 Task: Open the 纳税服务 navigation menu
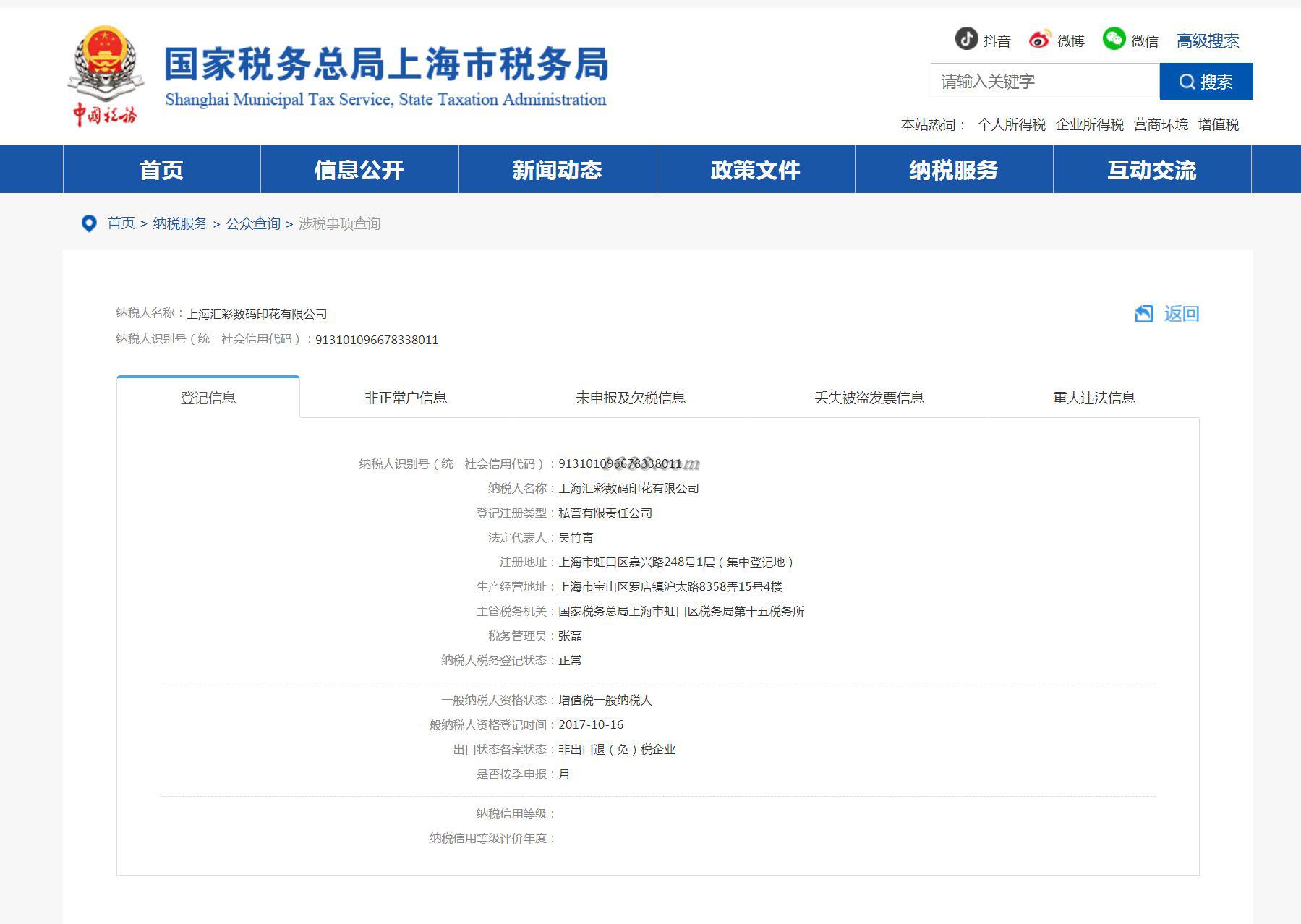click(x=954, y=169)
